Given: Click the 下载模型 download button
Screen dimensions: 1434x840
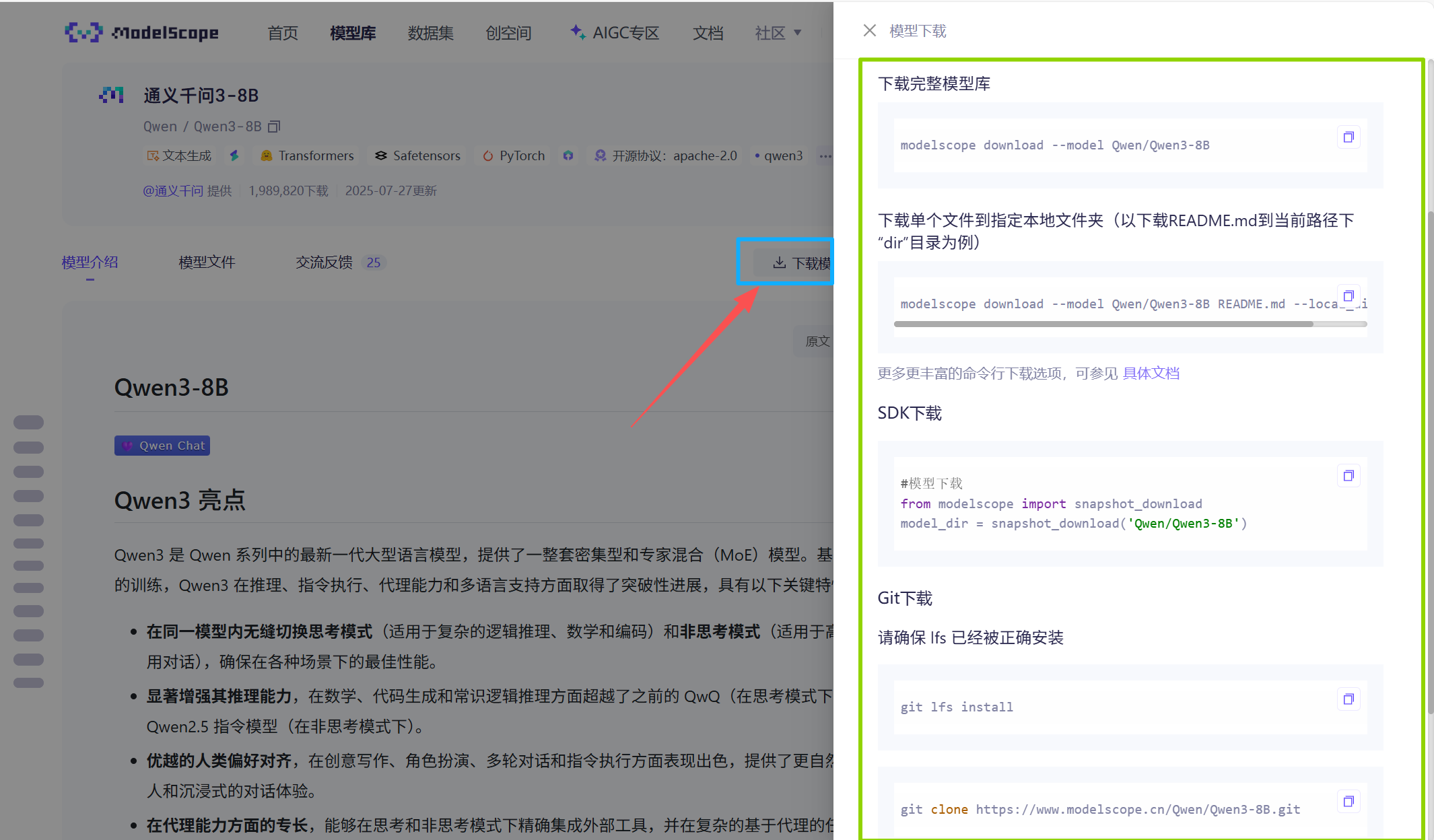Looking at the screenshot, I should 794,262.
